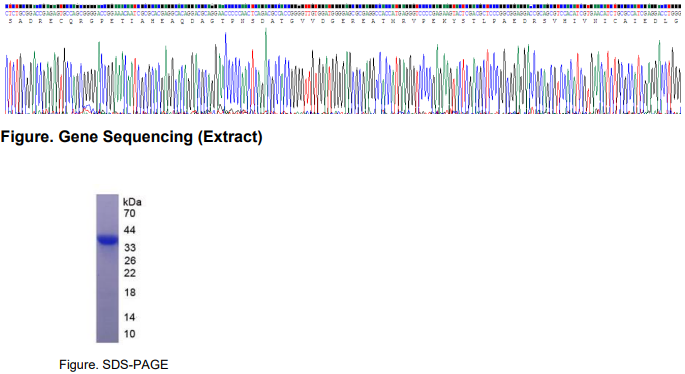Click the Gene Sequencing (Extract) figure caption
Screen dimensions: 685x374
[131, 137]
